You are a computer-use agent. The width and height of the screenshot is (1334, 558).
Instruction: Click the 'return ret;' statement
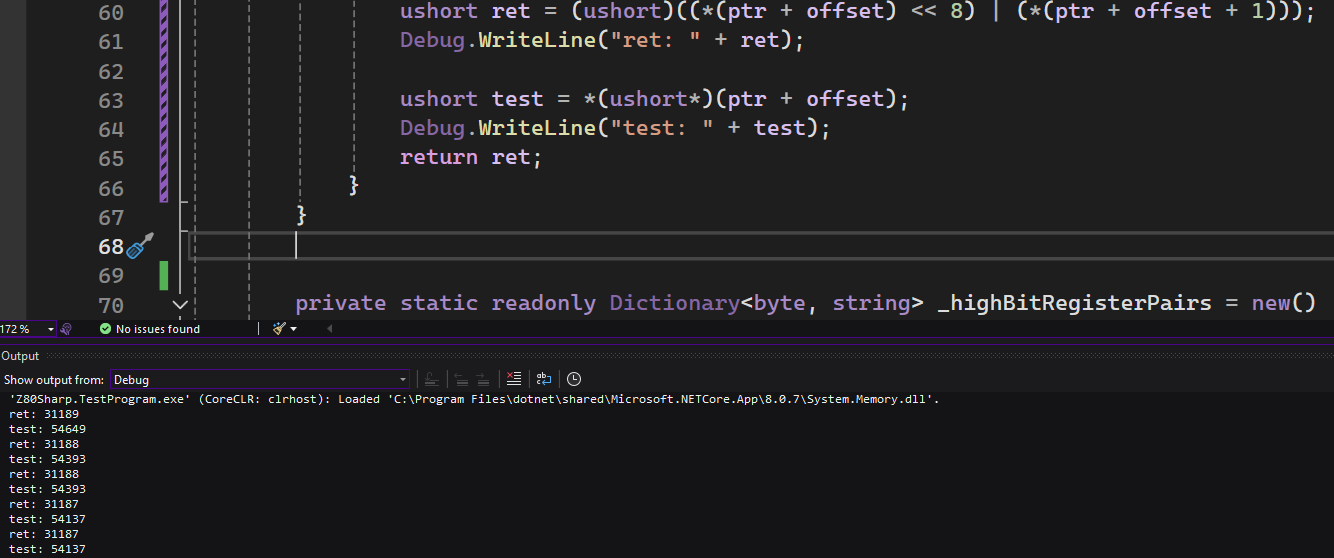coord(471,157)
